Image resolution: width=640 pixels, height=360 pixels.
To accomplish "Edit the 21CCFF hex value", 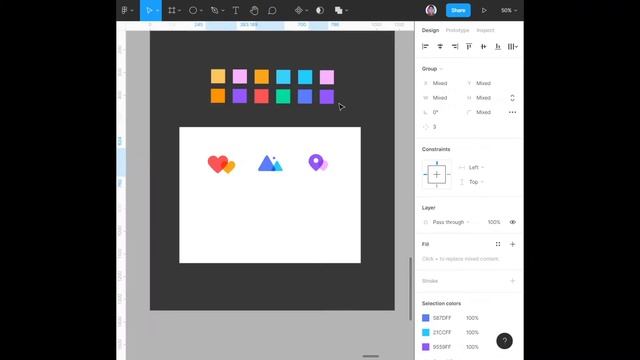I will (x=442, y=333).
